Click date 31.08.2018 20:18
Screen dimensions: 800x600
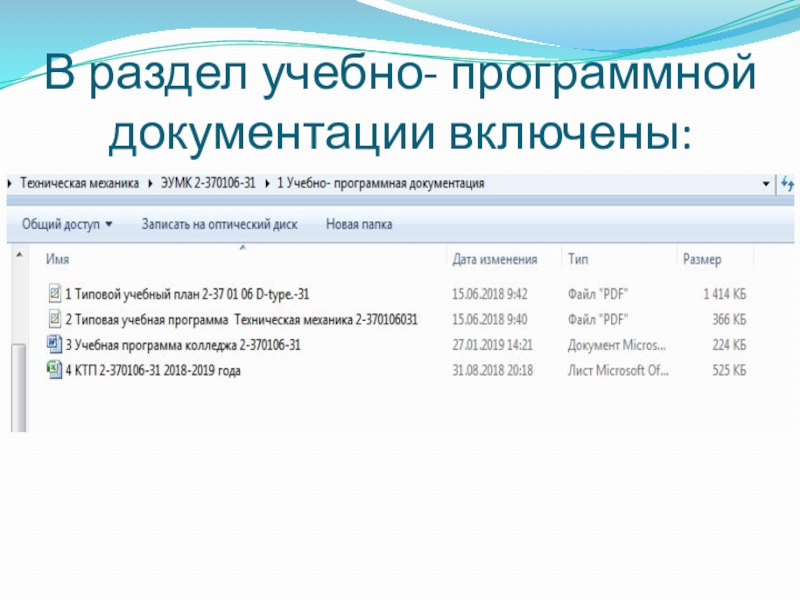(x=492, y=370)
